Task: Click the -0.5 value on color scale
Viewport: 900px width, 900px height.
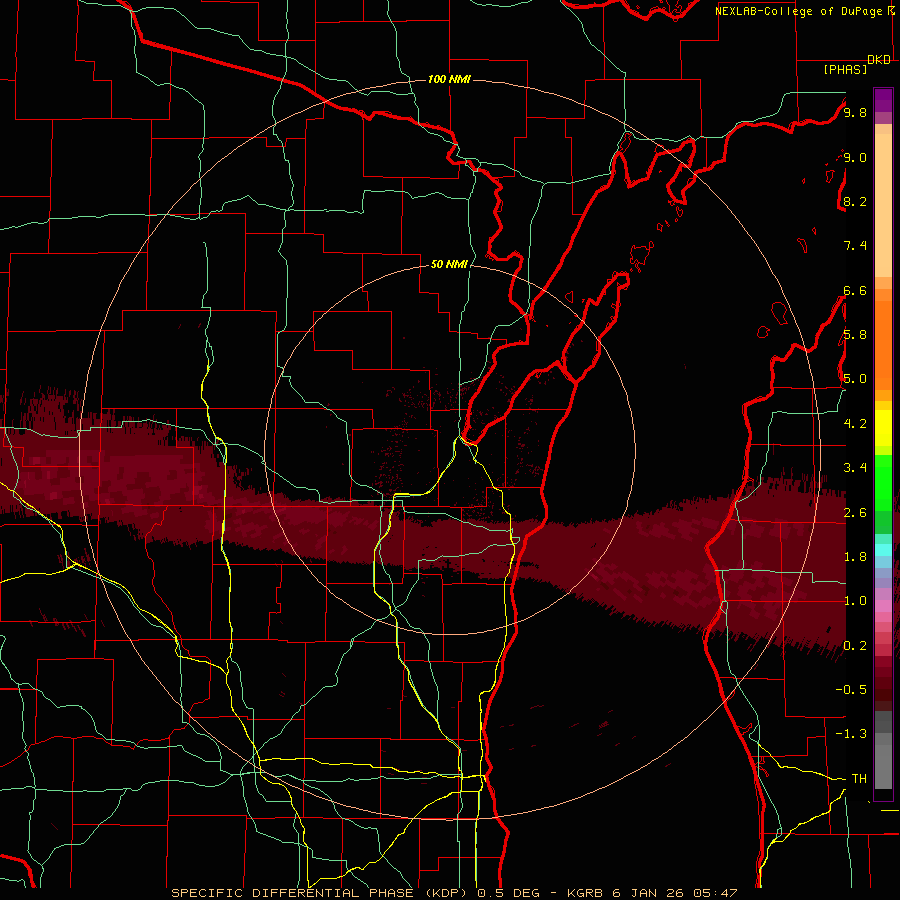Action: pyautogui.click(x=851, y=690)
